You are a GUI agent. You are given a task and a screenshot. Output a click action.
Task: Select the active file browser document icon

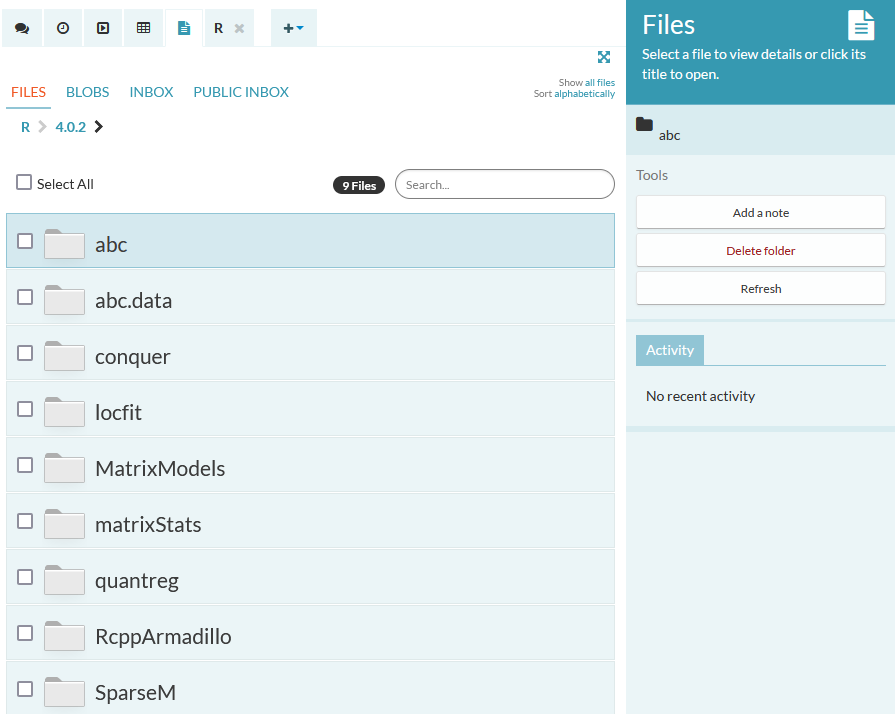[x=183, y=27]
